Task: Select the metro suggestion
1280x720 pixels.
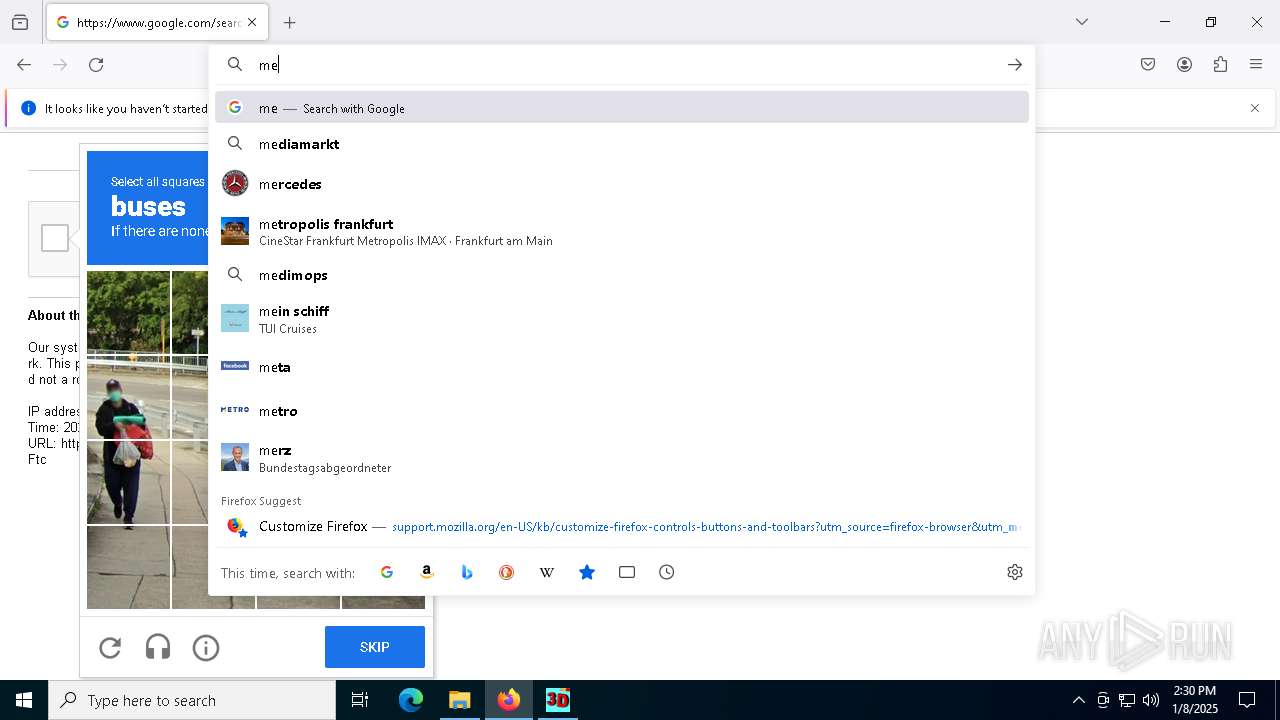Action: [x=622, y=411]
